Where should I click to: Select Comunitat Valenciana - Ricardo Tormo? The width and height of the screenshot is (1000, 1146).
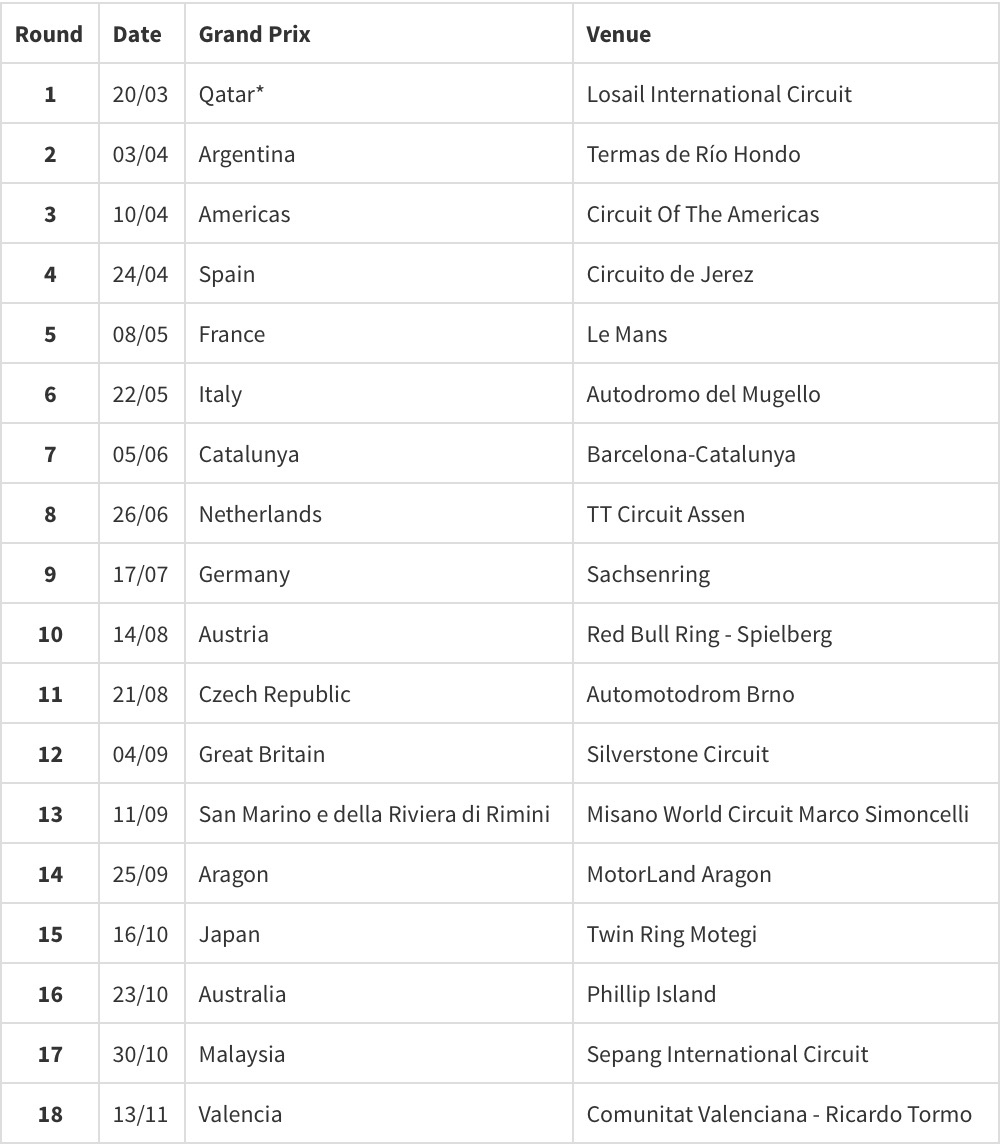pyautogui.click(x=779, y=1114)
